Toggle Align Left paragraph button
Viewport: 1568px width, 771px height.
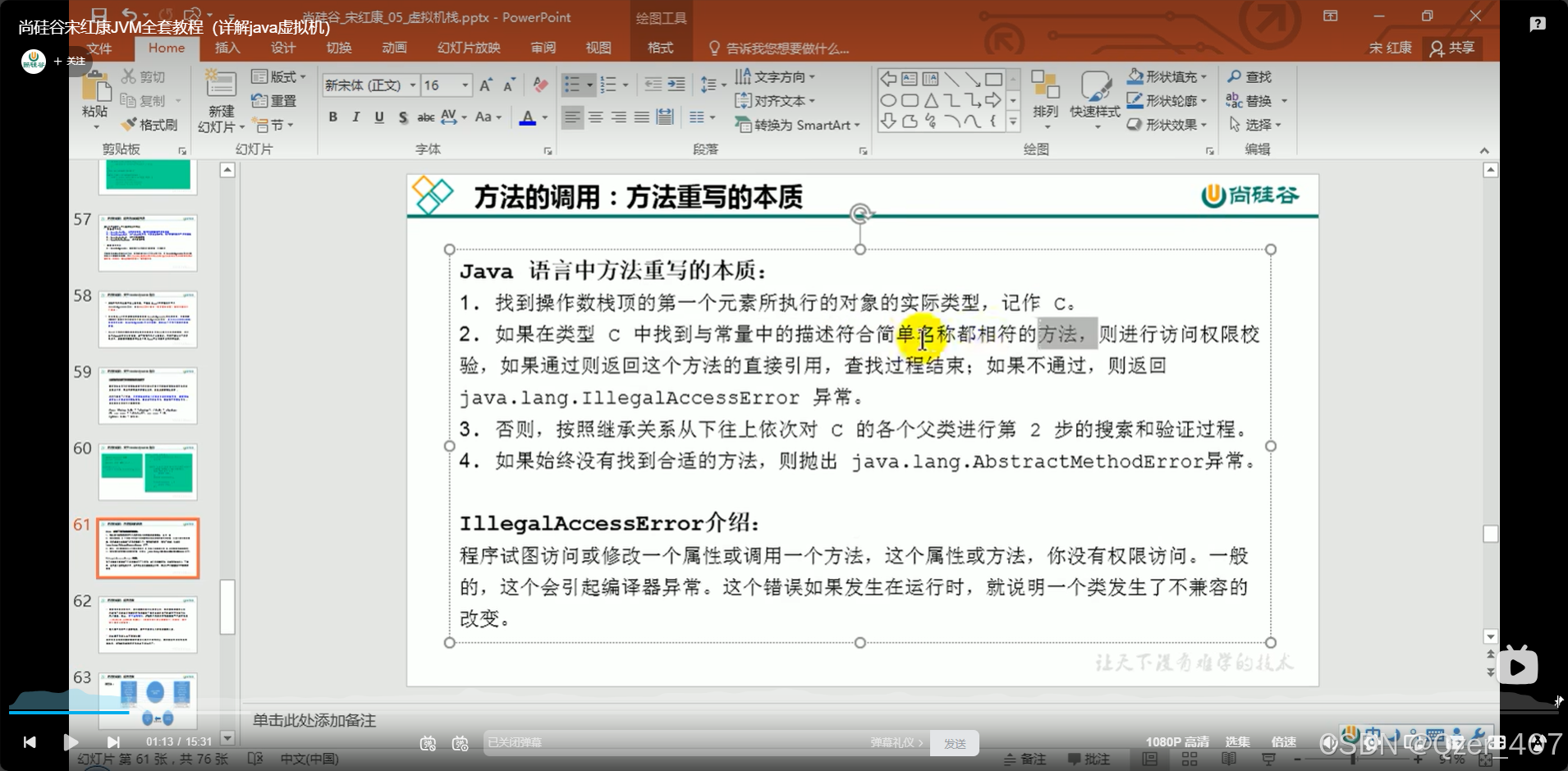[x=572, y=117]
